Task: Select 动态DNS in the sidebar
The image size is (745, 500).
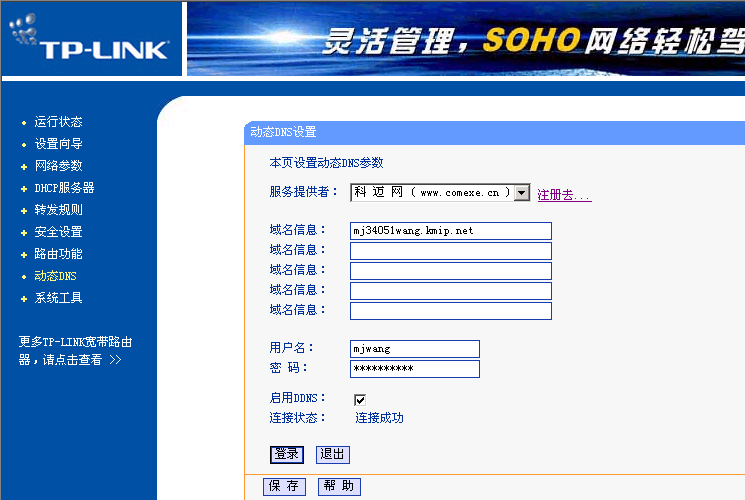Action: (x=55, y=276)
